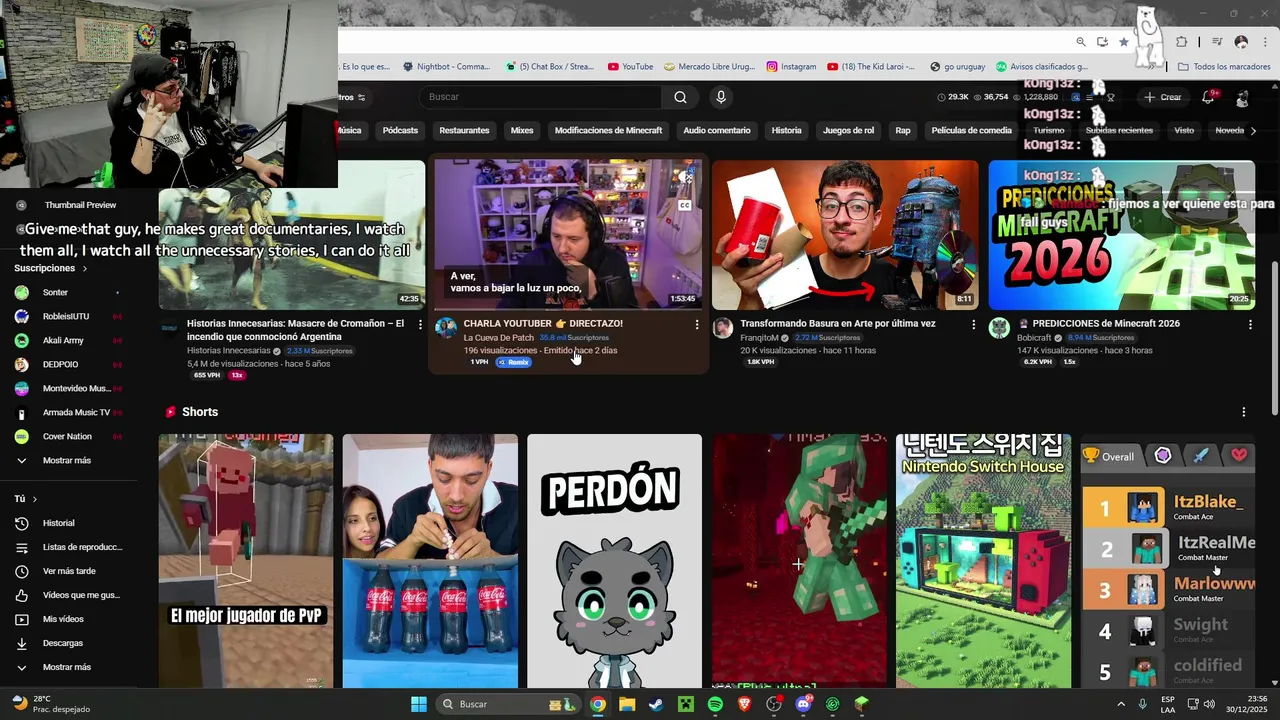Open the FranqitoM channel avatar
This screenshot has height=720, width=1280.
coord(722,328)
